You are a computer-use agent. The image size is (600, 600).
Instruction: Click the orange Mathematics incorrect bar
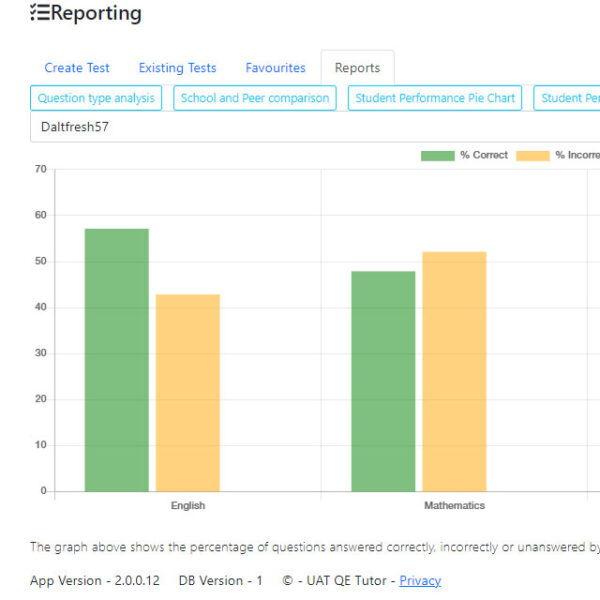(454, 371)
